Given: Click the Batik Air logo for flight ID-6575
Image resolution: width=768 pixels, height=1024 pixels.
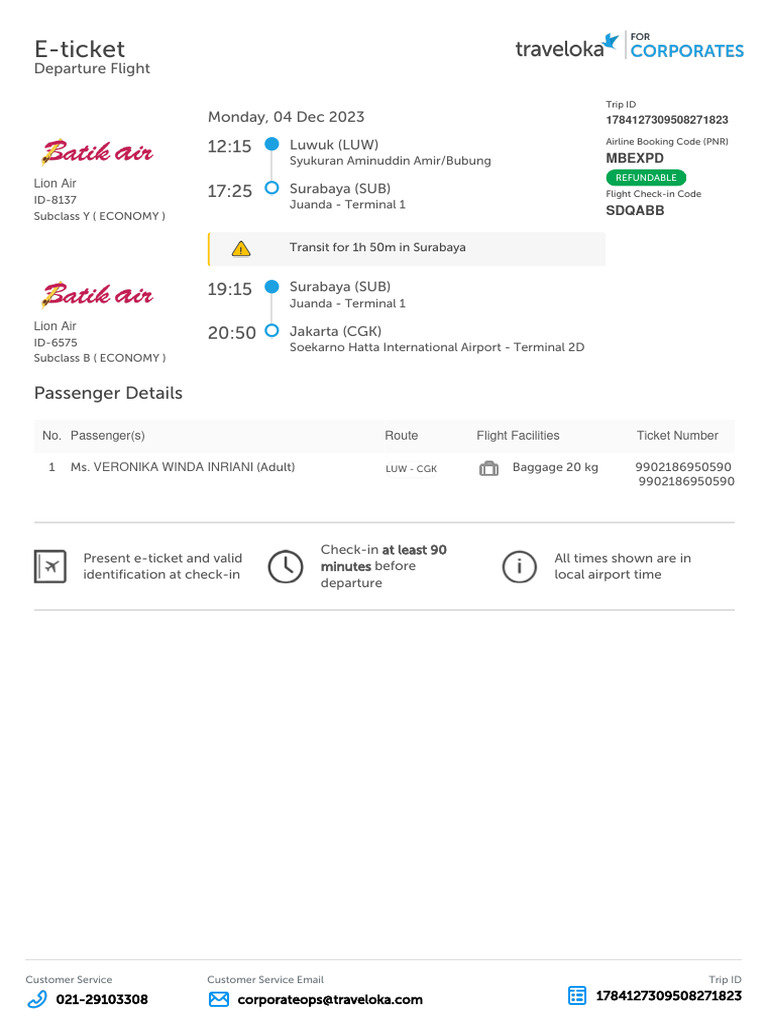Looking at the screenshot, I should click(x=97, y=295).
